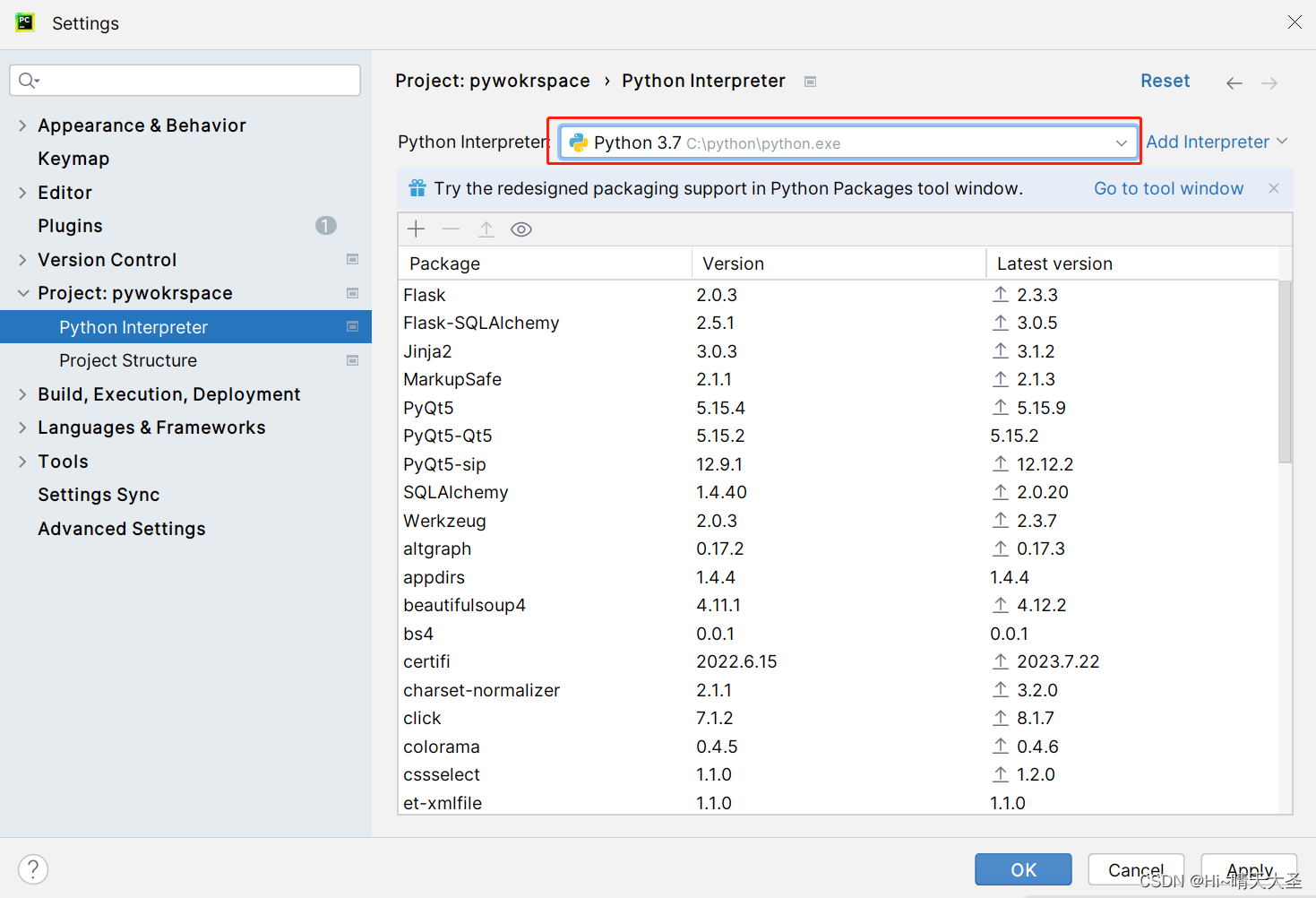Click the settings search field
The width and height of the screenshot is (1316, 898).
point(185,81)
